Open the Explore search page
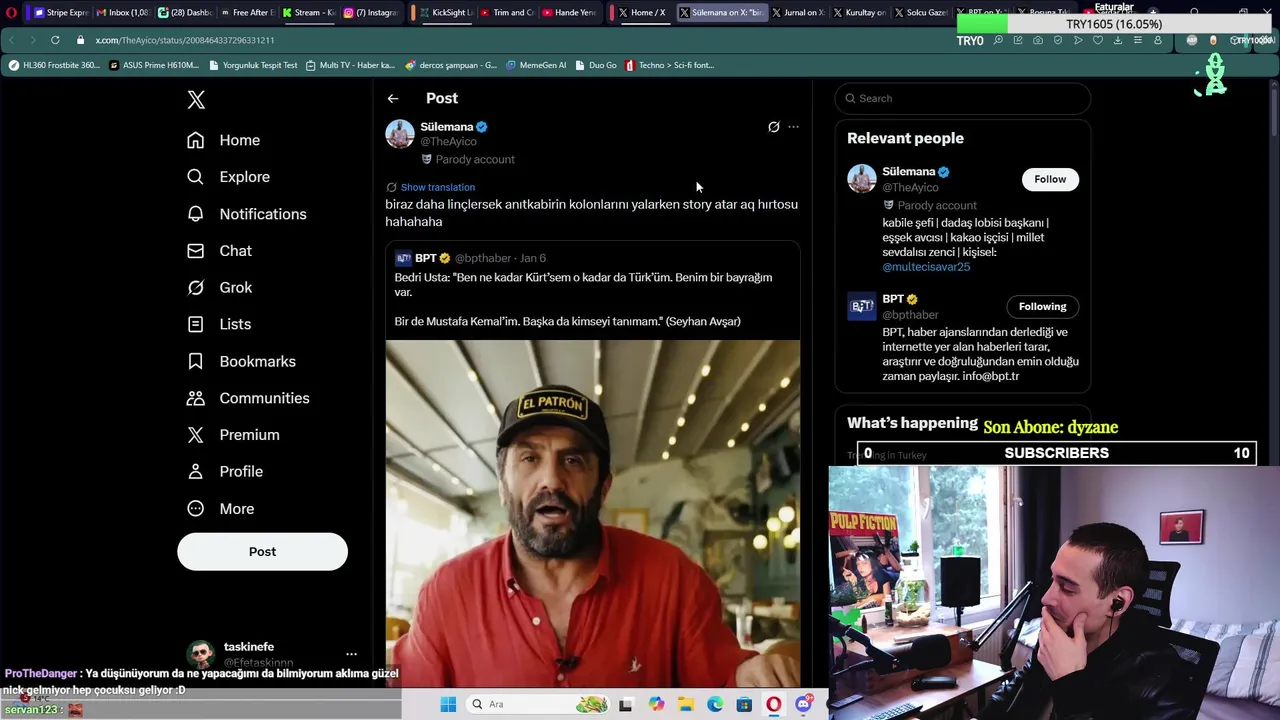Screen dimensions: 1280x720 tap(229, 177)
